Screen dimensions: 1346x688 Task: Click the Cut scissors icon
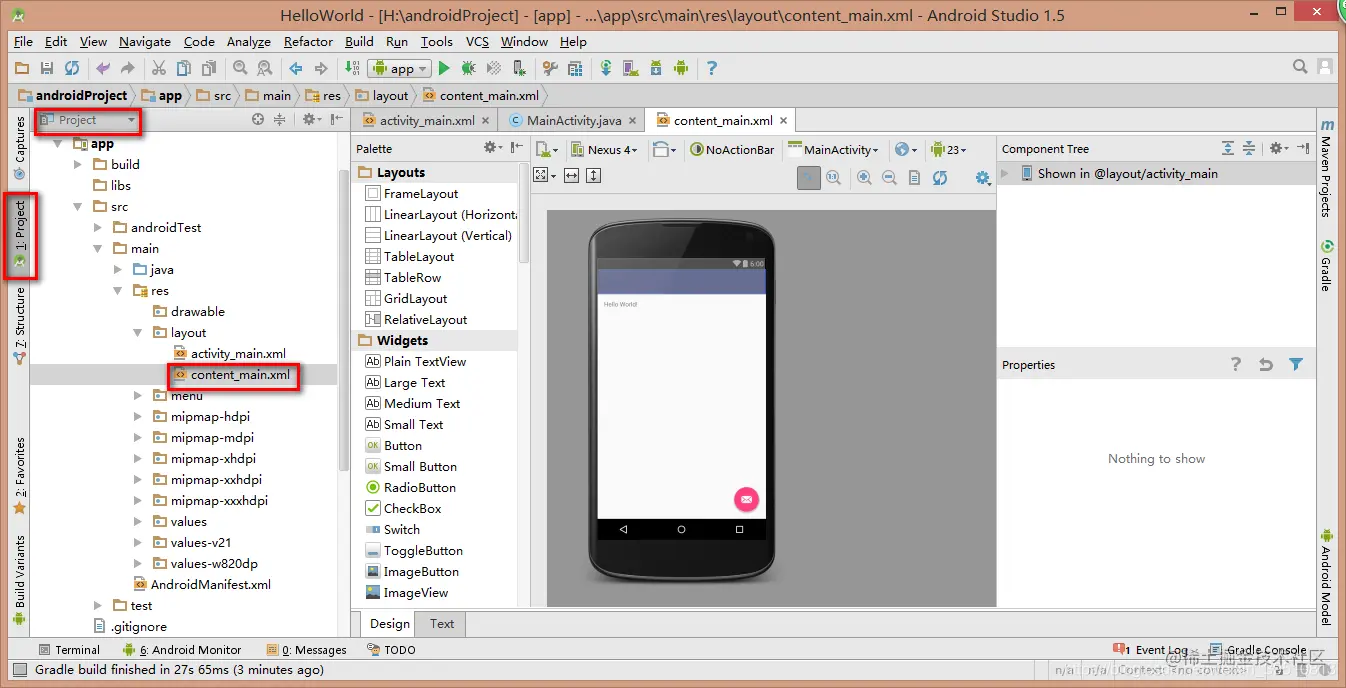[158, 69]
